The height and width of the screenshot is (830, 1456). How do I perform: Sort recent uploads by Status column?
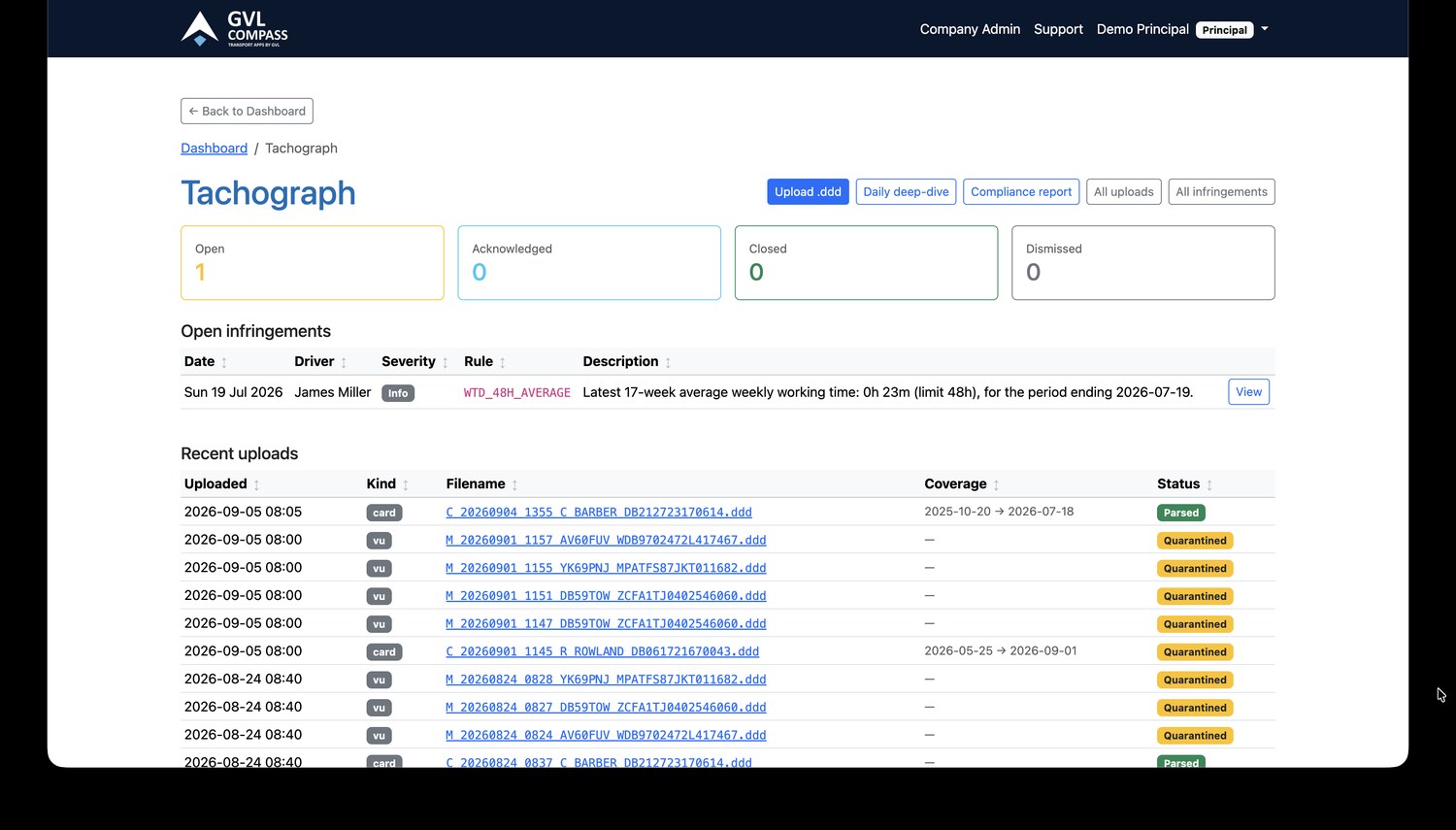coord(1185,483)
